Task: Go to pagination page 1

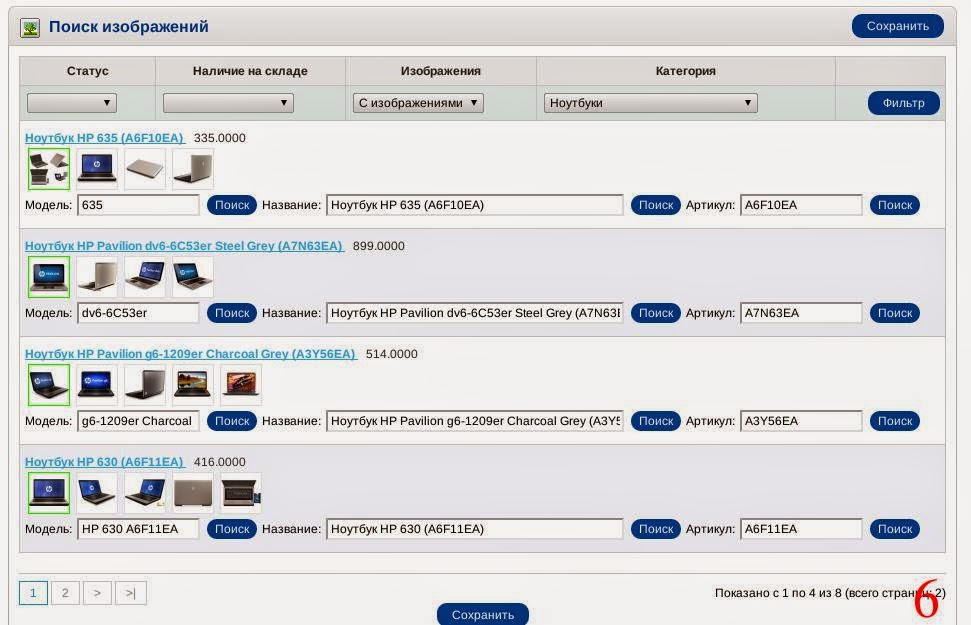Action: pos(33,593)
